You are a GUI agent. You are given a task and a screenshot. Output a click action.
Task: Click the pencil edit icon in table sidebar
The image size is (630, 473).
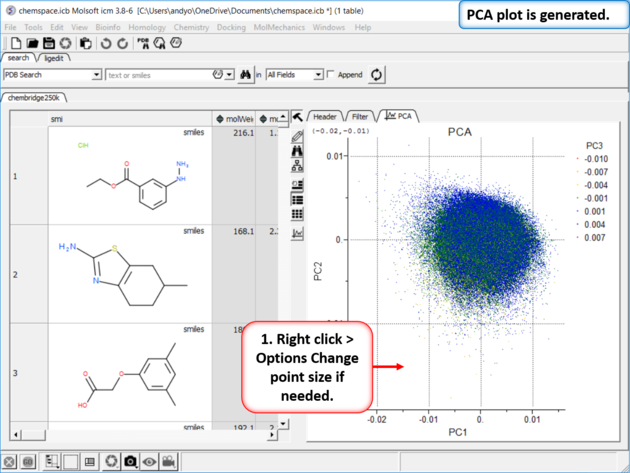pyautogui.click(x=297, y=137)
